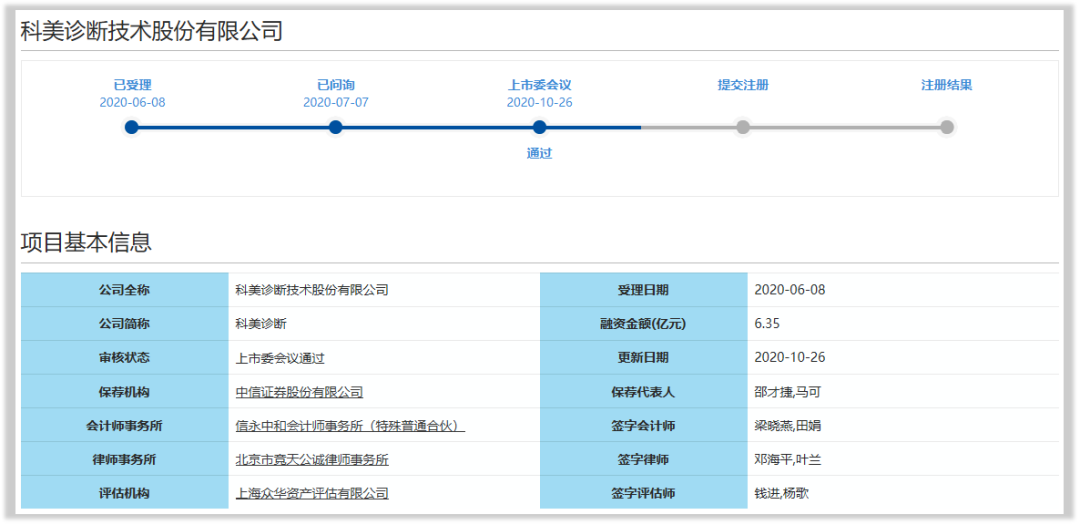Click the 已受理 timeline step dot
1080x525 pixels.
tap(132, 127)
